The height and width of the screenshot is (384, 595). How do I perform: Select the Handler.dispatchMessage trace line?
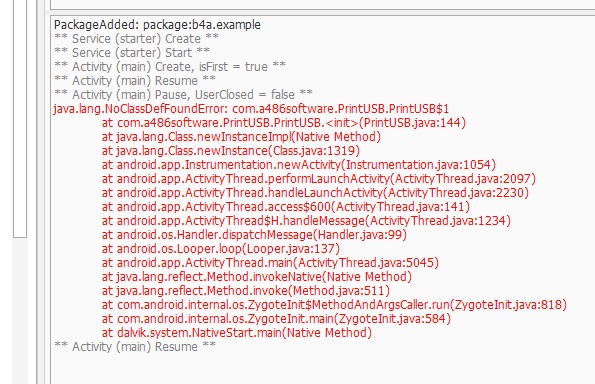pyautogui.click(x=254, y=235)
